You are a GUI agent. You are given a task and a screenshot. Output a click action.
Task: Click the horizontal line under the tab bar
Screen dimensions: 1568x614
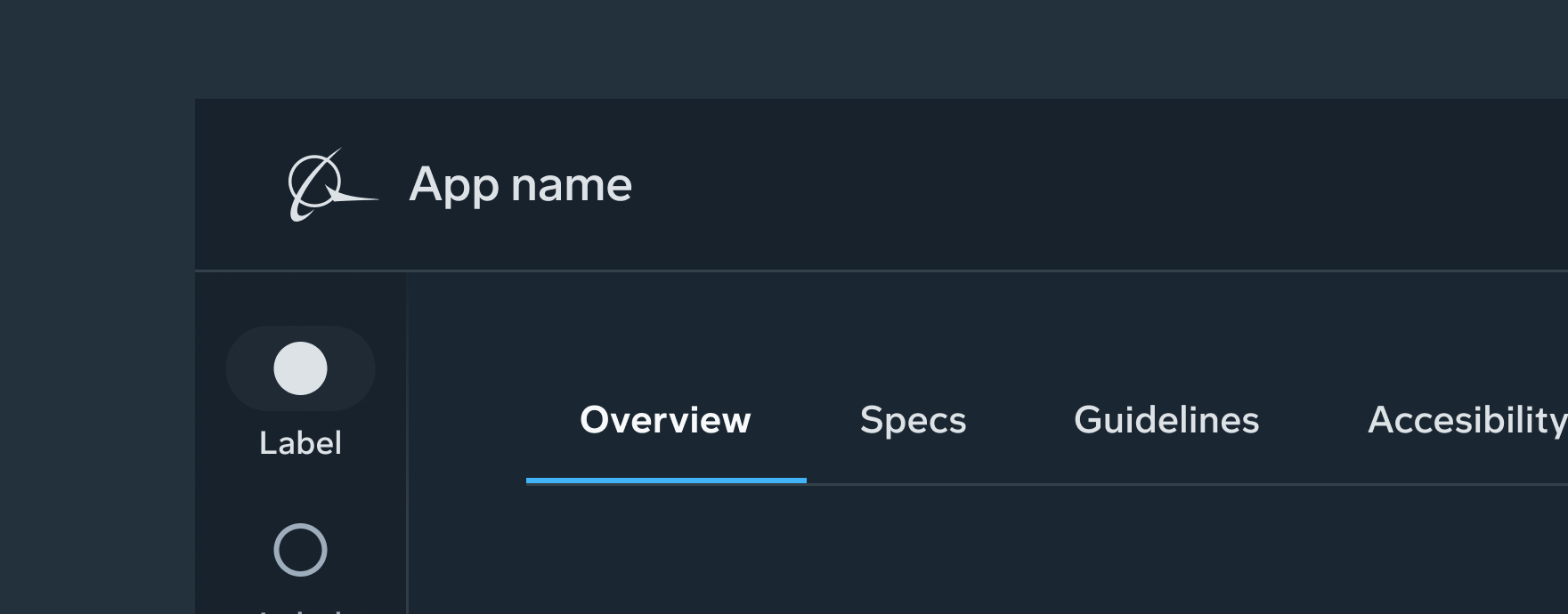pos(1158,482)
